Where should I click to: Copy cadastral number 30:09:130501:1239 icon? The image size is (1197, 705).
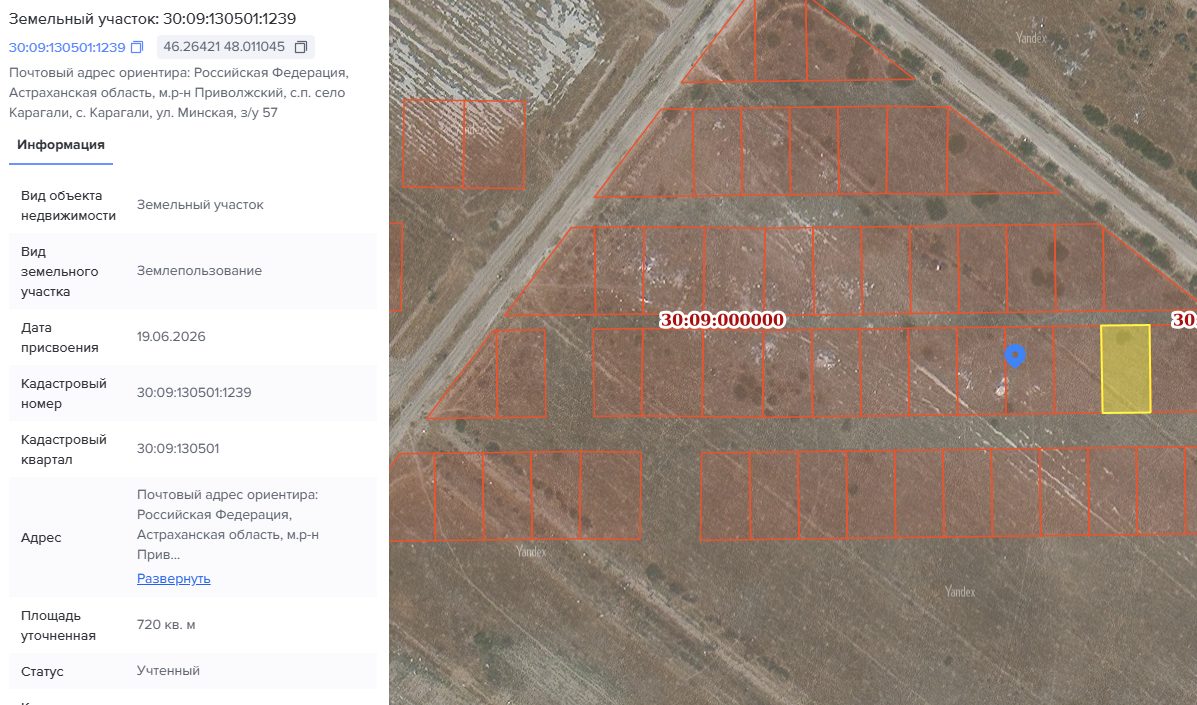tap(137, 47)
